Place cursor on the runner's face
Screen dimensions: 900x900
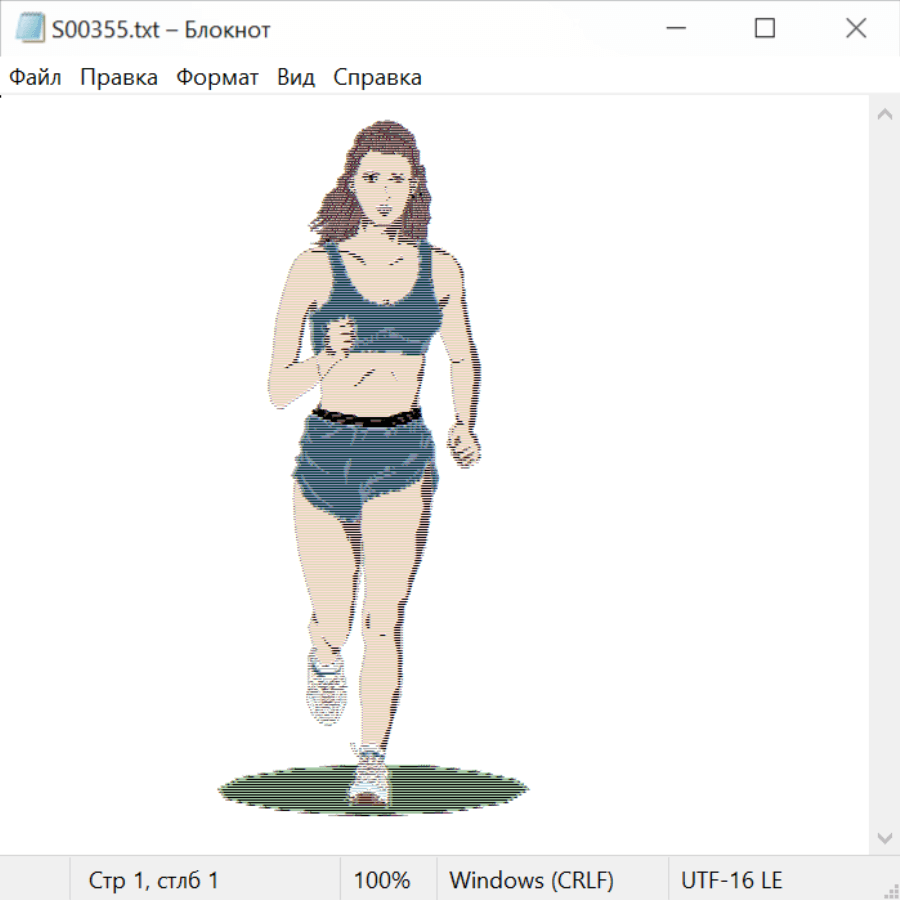coord(384,190)
